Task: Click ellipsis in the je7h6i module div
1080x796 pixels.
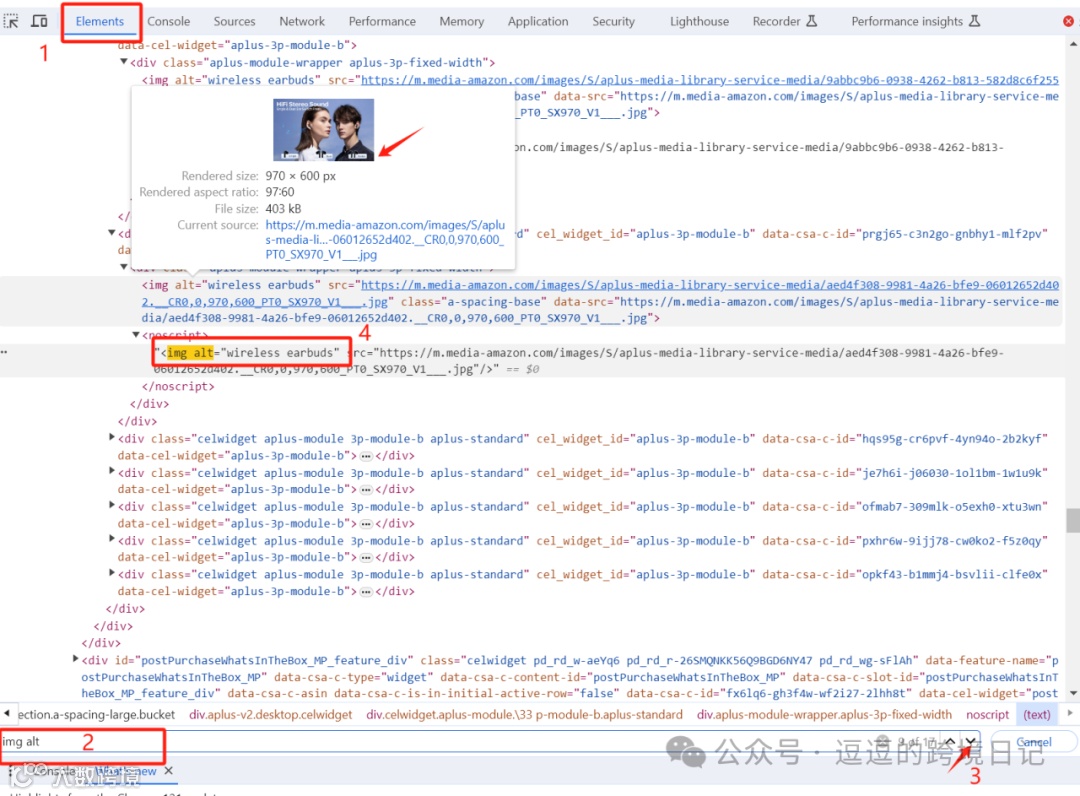Action: pos(366,490)
